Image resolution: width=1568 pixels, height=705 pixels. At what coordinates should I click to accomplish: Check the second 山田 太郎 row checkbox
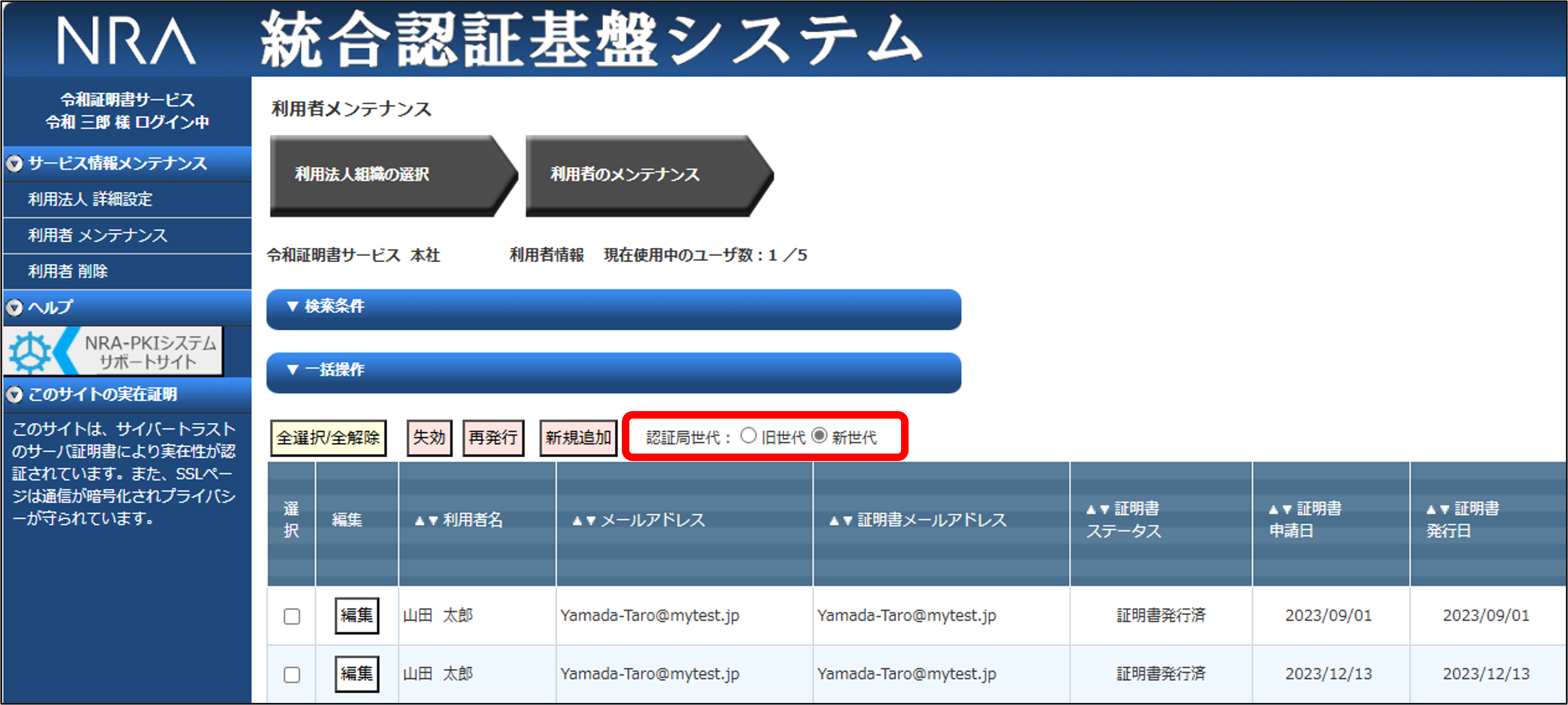[292, 674]
